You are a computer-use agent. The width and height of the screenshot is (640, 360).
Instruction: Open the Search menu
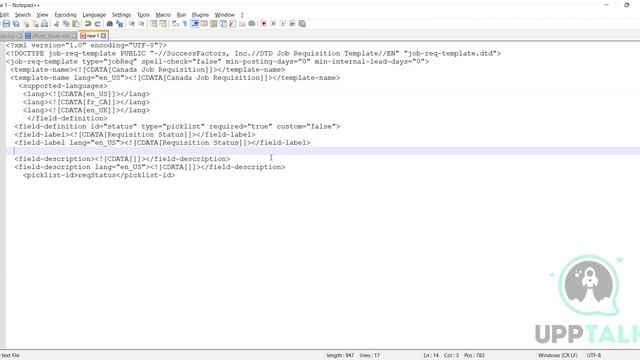[23, 15]
